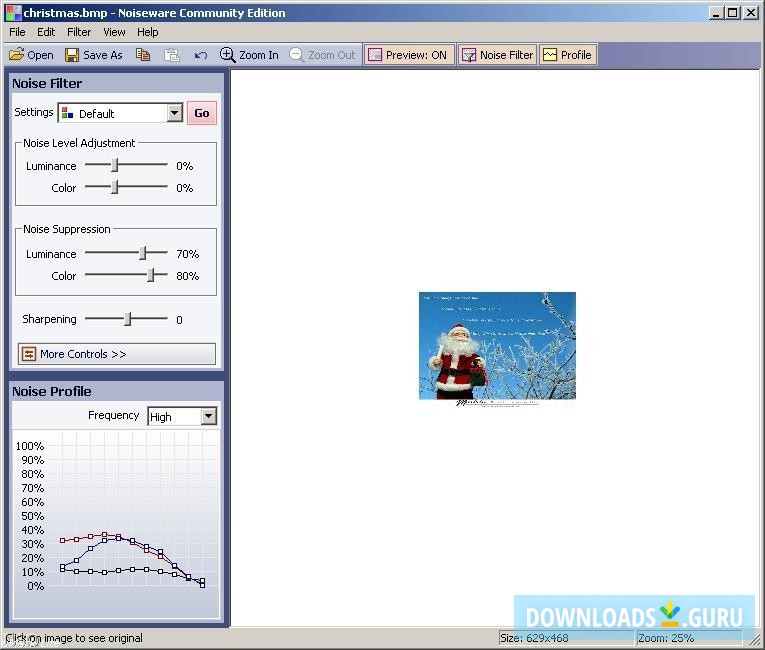This screenshot has height=650, width=765.
Task: Click the More Controls sliders icon
Action: tap(29, 354)
